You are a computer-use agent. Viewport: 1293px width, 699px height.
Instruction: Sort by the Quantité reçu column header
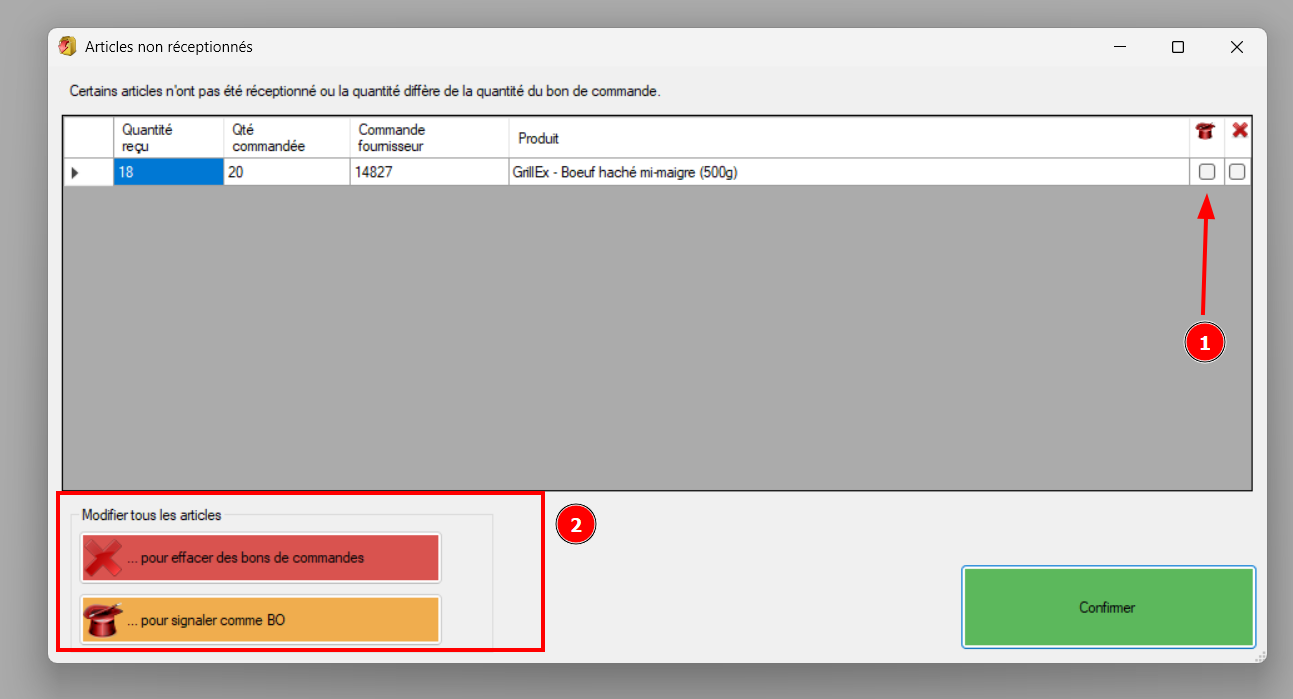[x=167, y=137]
